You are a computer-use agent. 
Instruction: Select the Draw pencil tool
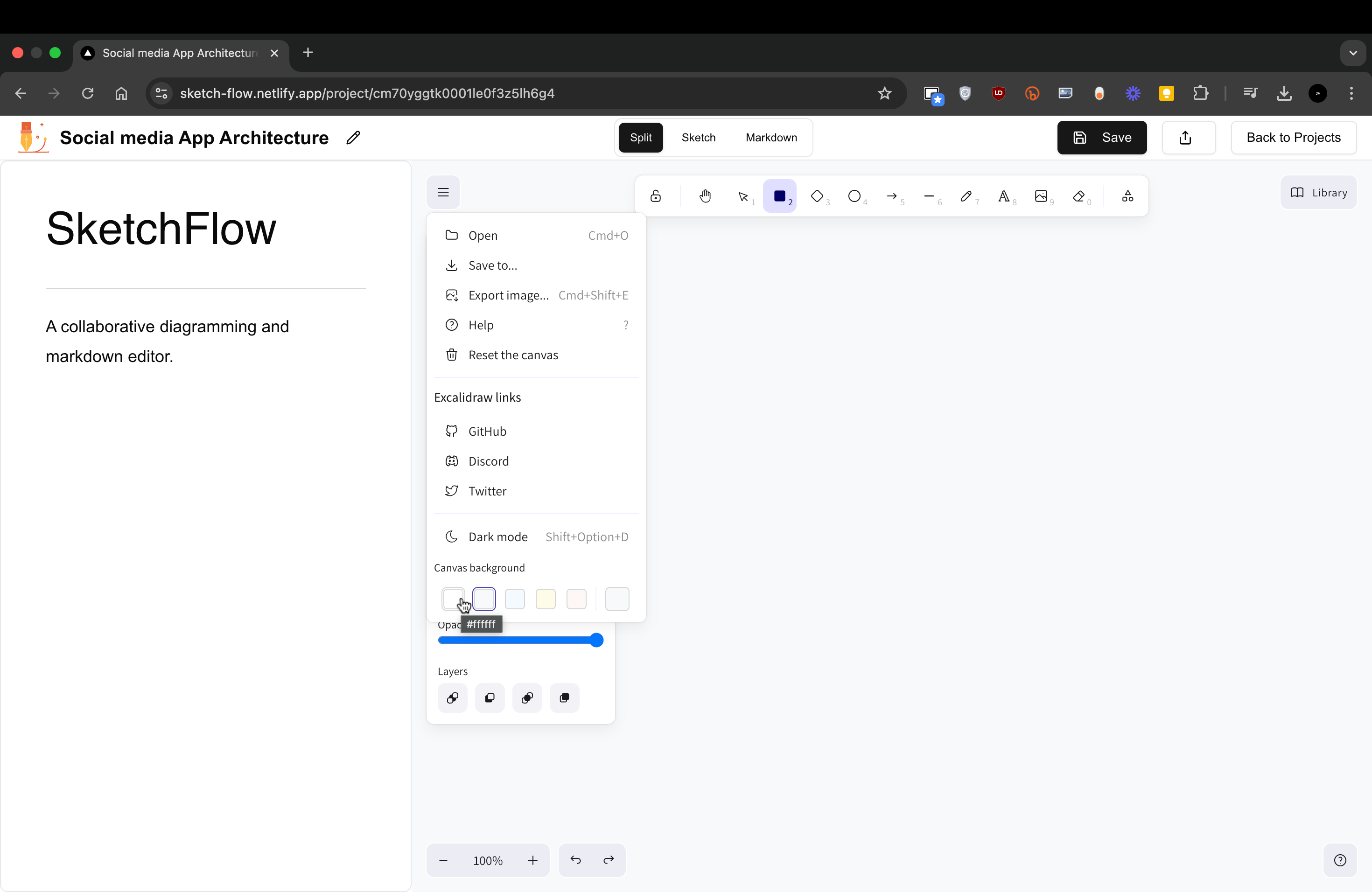coord(966,196)
